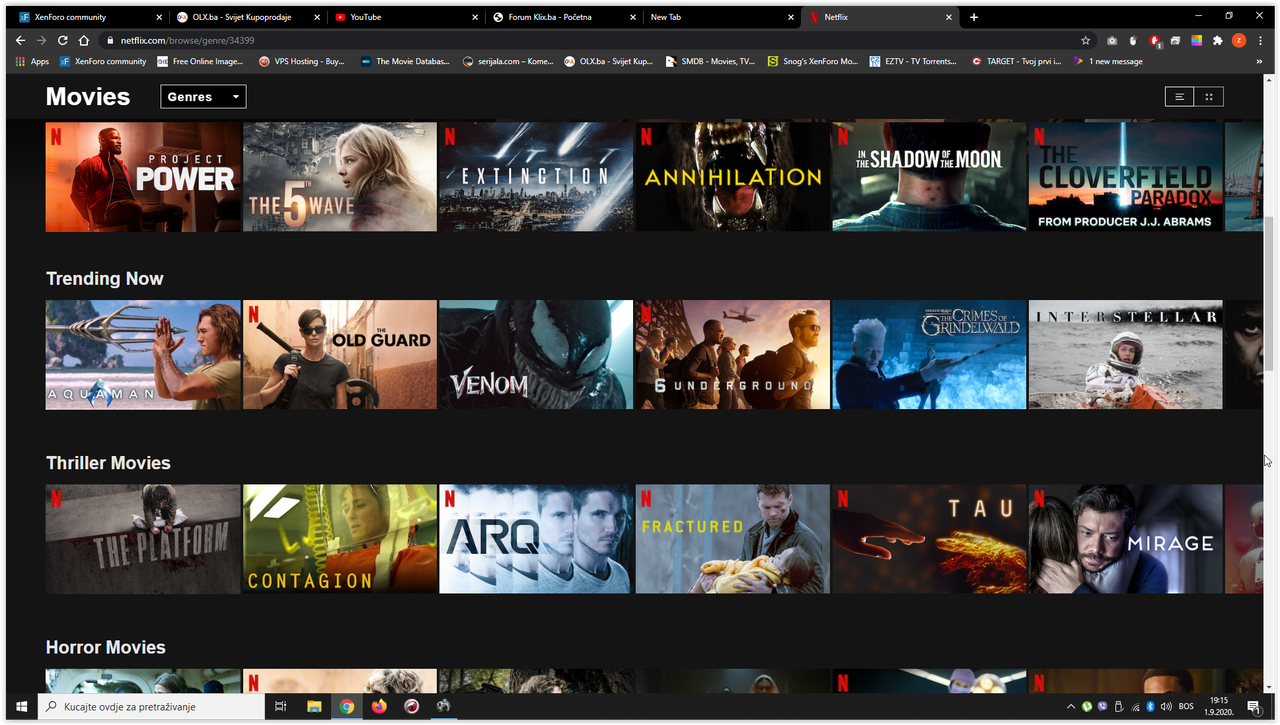Viewport: 1280px width, 725px height.
Task: Open uTorrent from the system tray
Action: pyautogui.click(x=1087, y=707)
